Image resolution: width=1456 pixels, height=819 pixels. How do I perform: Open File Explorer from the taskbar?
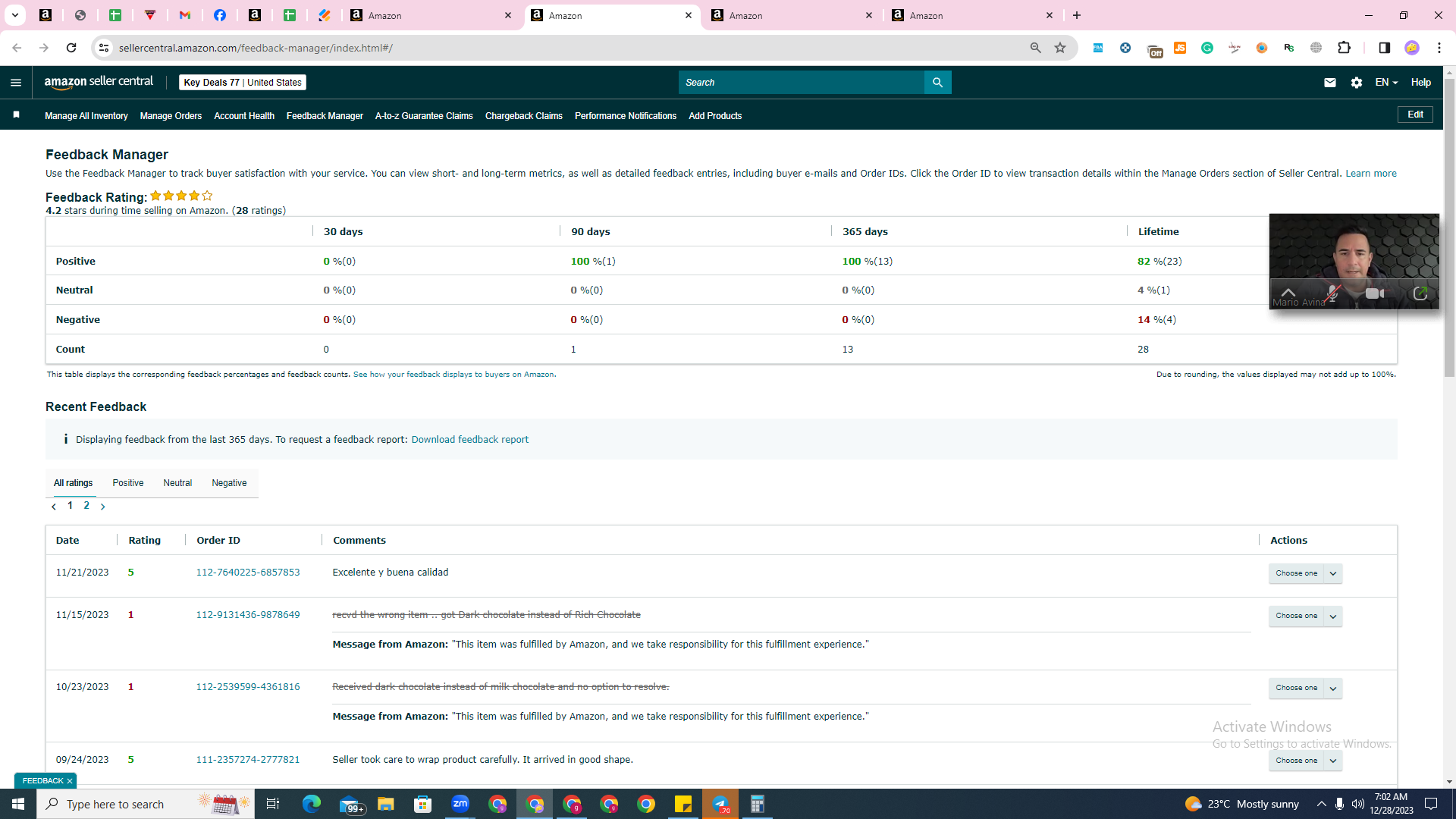point(386,804)
